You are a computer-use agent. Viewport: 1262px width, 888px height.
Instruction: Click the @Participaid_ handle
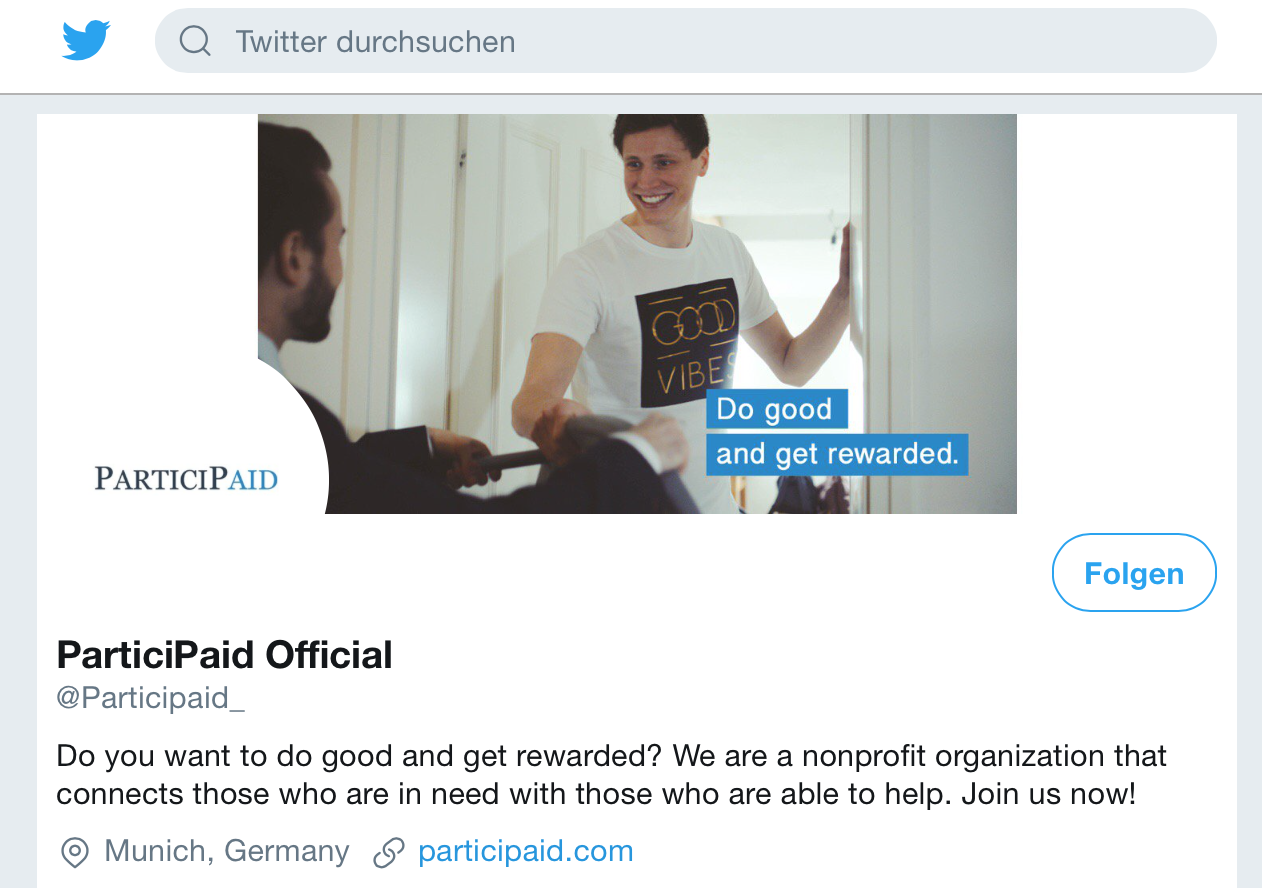pyautogui.click(x=150, y=697)
